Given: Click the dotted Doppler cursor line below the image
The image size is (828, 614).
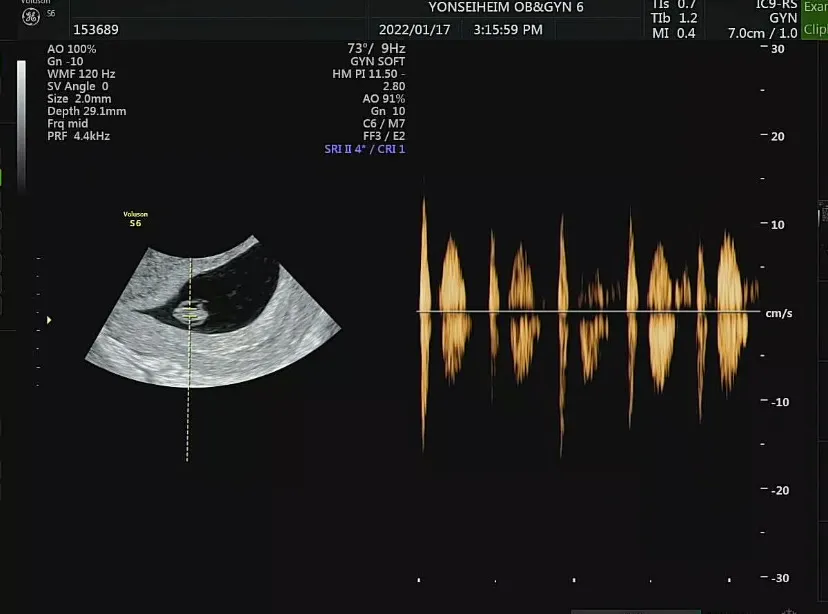Looking at the screenshot, I should pos(187,425).
